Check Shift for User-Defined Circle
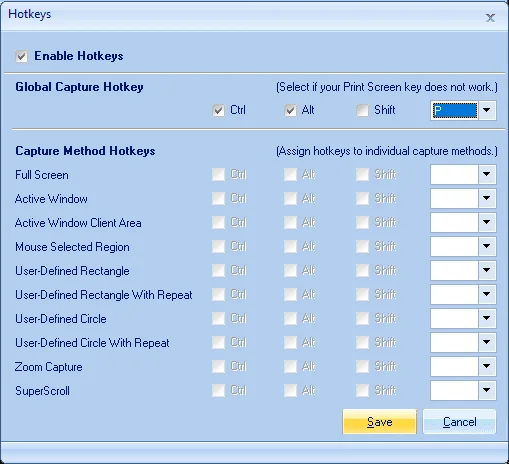 pyautogui.click(x=362, y=318)
